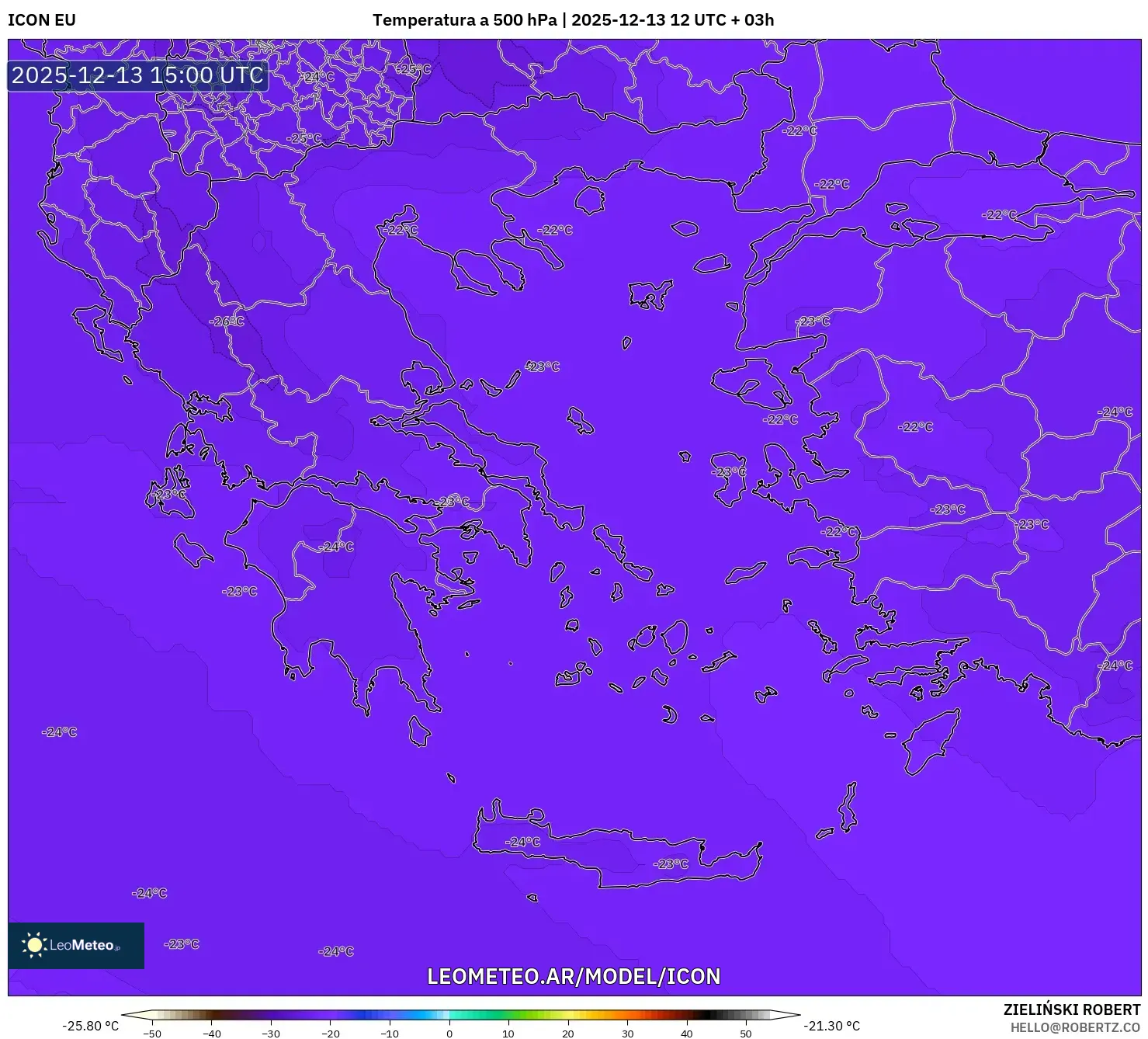Toggle the timestamp overlay 2025-12-13 15:00 UTC

[137, 75]
